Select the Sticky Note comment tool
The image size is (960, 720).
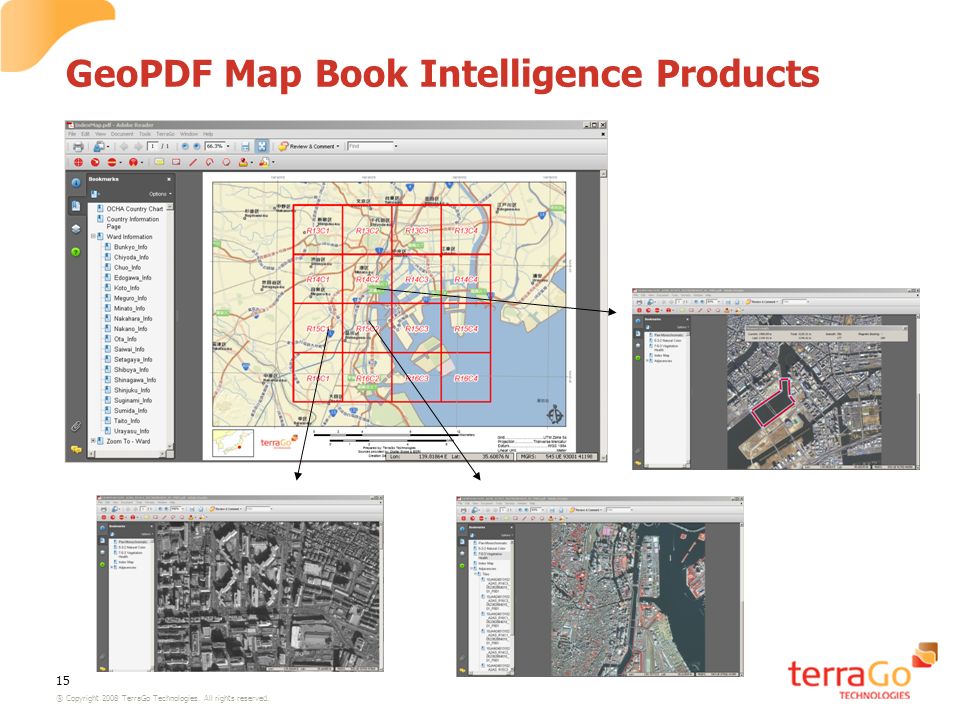pos(159,162)
